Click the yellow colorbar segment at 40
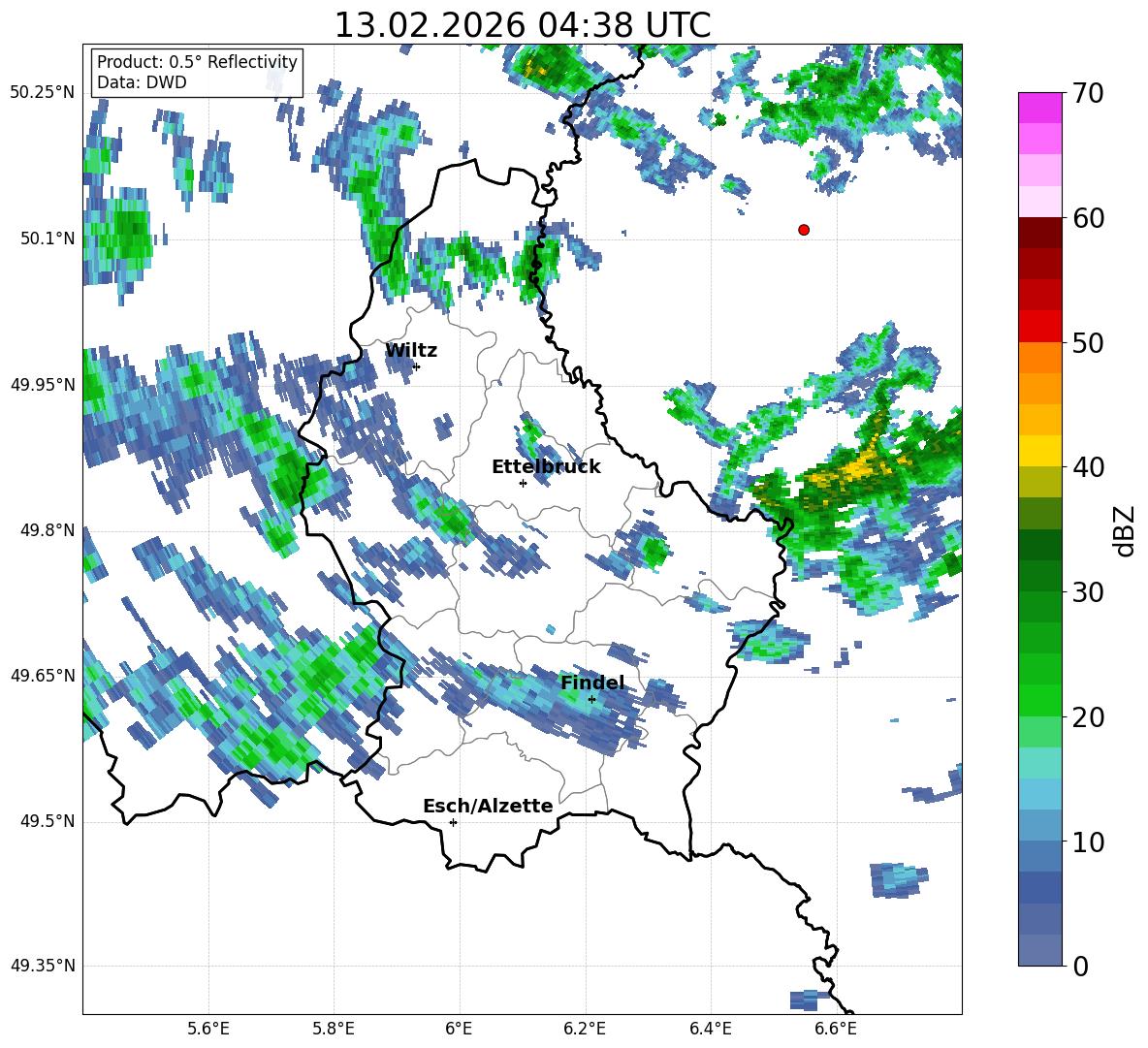This screenshot has height=1048, width=1148. [1039, 451]
